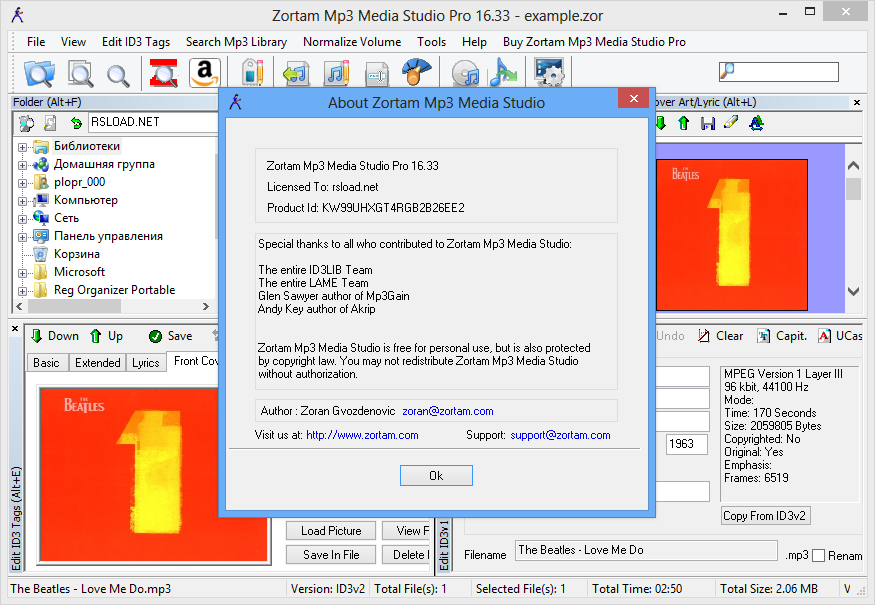
Task: Expand the Сеть tree node
Action: [22, 219]
